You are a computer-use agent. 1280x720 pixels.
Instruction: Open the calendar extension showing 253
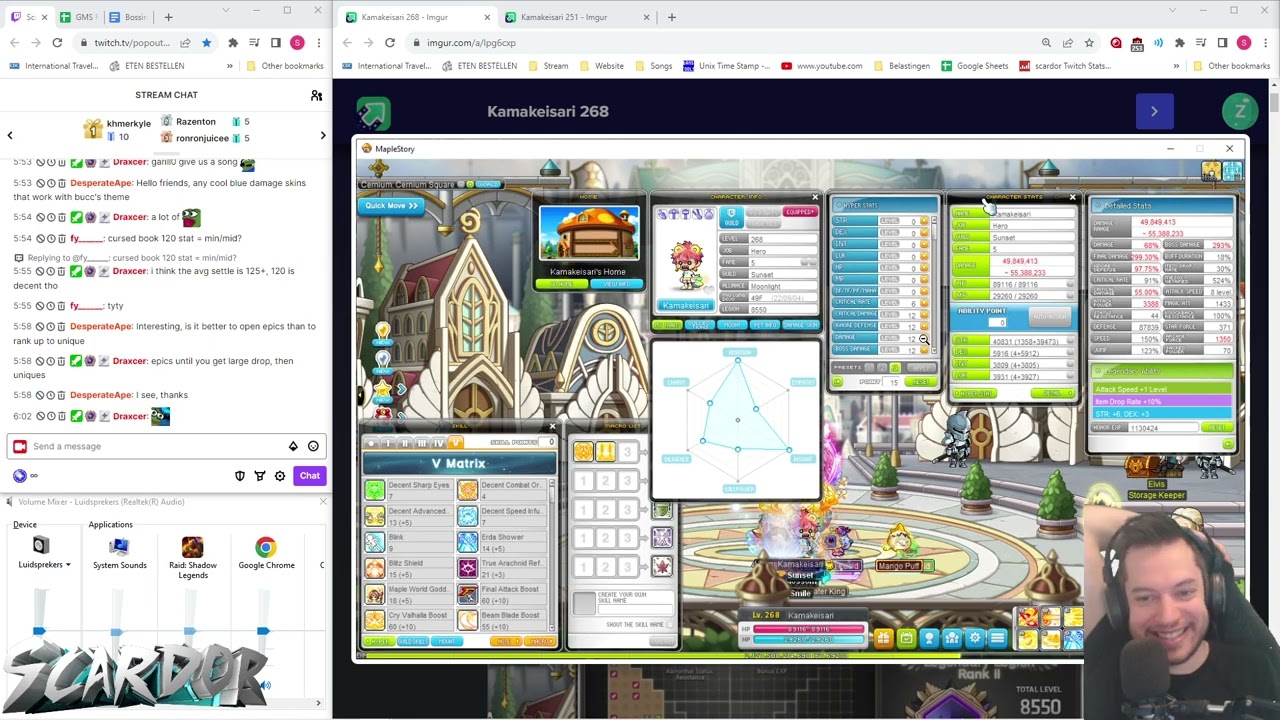(x=1137, y=43)
